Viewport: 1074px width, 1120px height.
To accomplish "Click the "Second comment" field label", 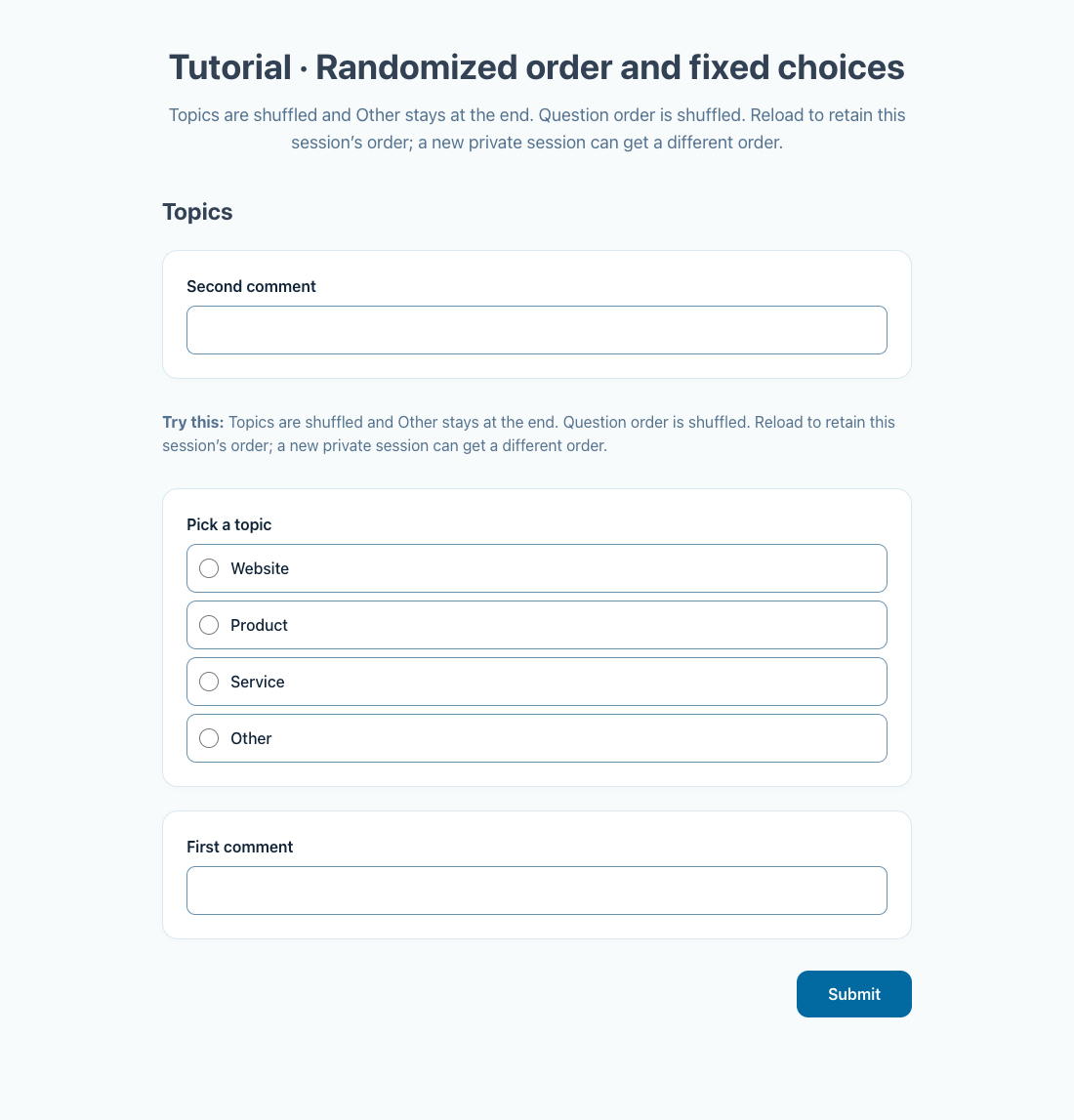I will (251, 286).
